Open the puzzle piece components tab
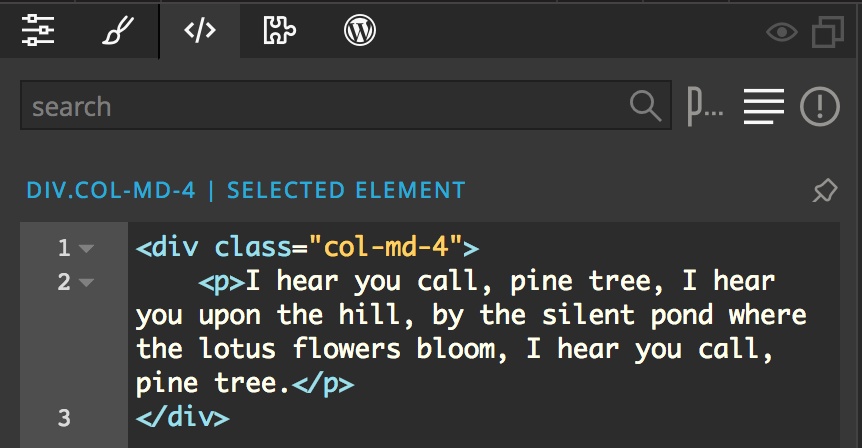The height and width of the screenshot is (448, 862). 279,30
